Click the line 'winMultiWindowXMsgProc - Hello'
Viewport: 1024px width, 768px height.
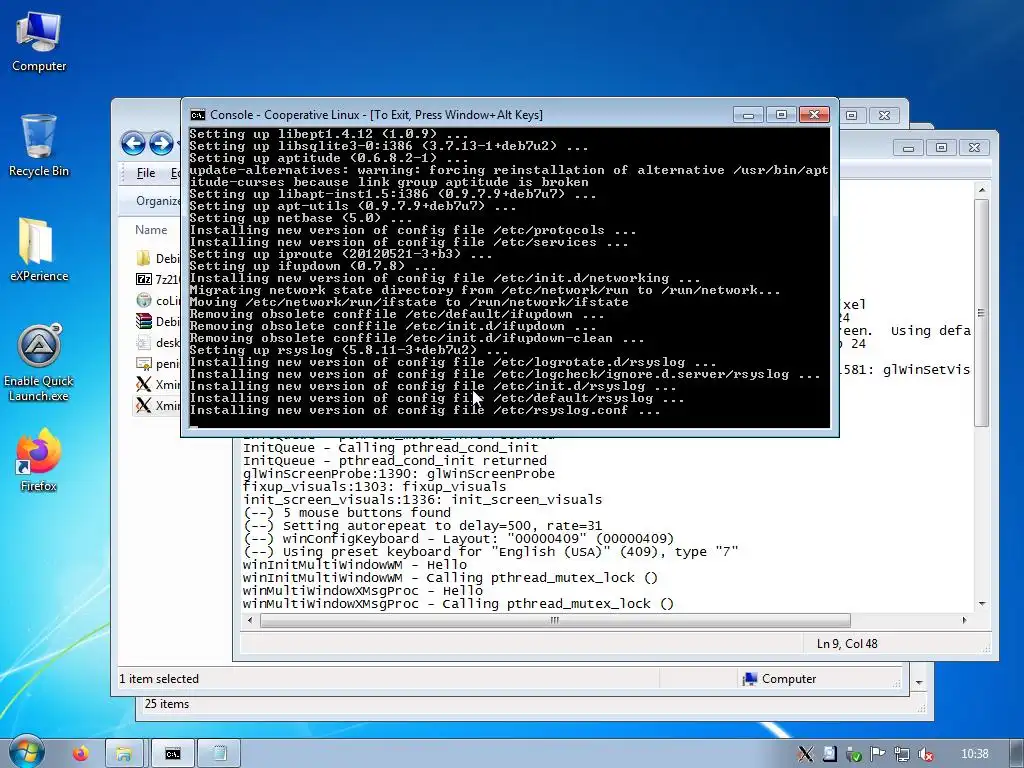click(x=362, y=591)
